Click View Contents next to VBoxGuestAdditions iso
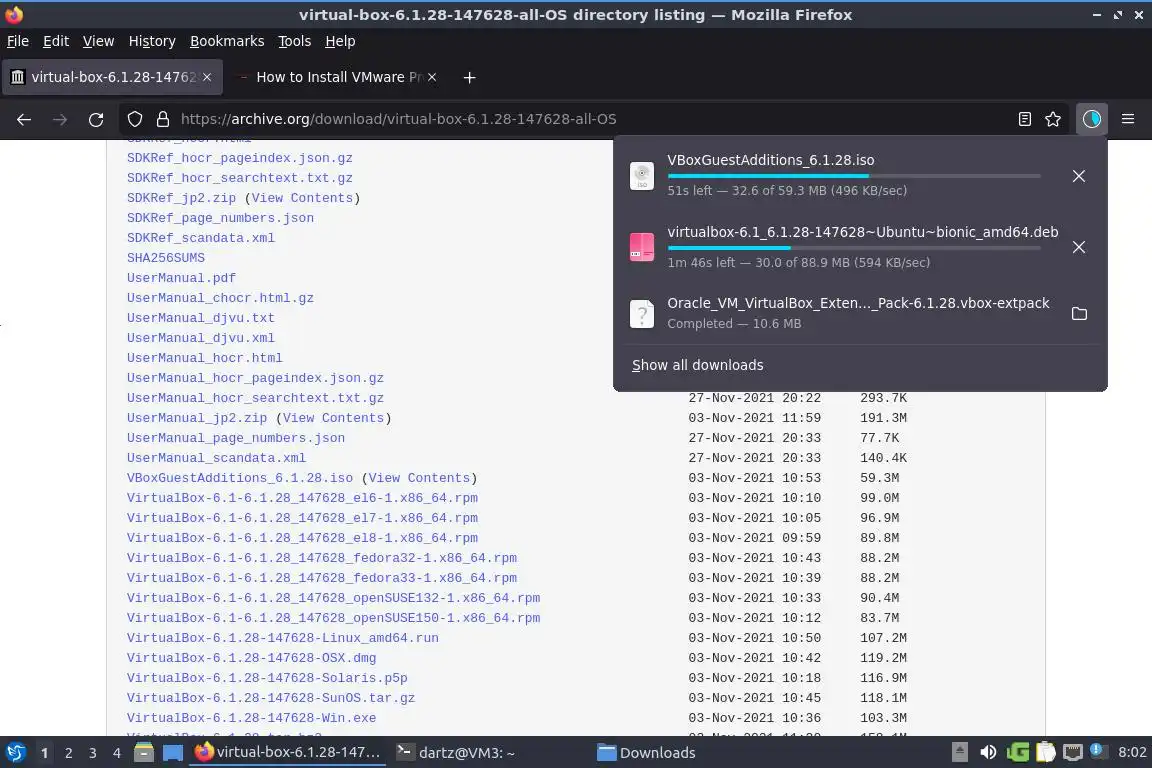Screen dimensions: 1152x768 (x=419, y=478)
